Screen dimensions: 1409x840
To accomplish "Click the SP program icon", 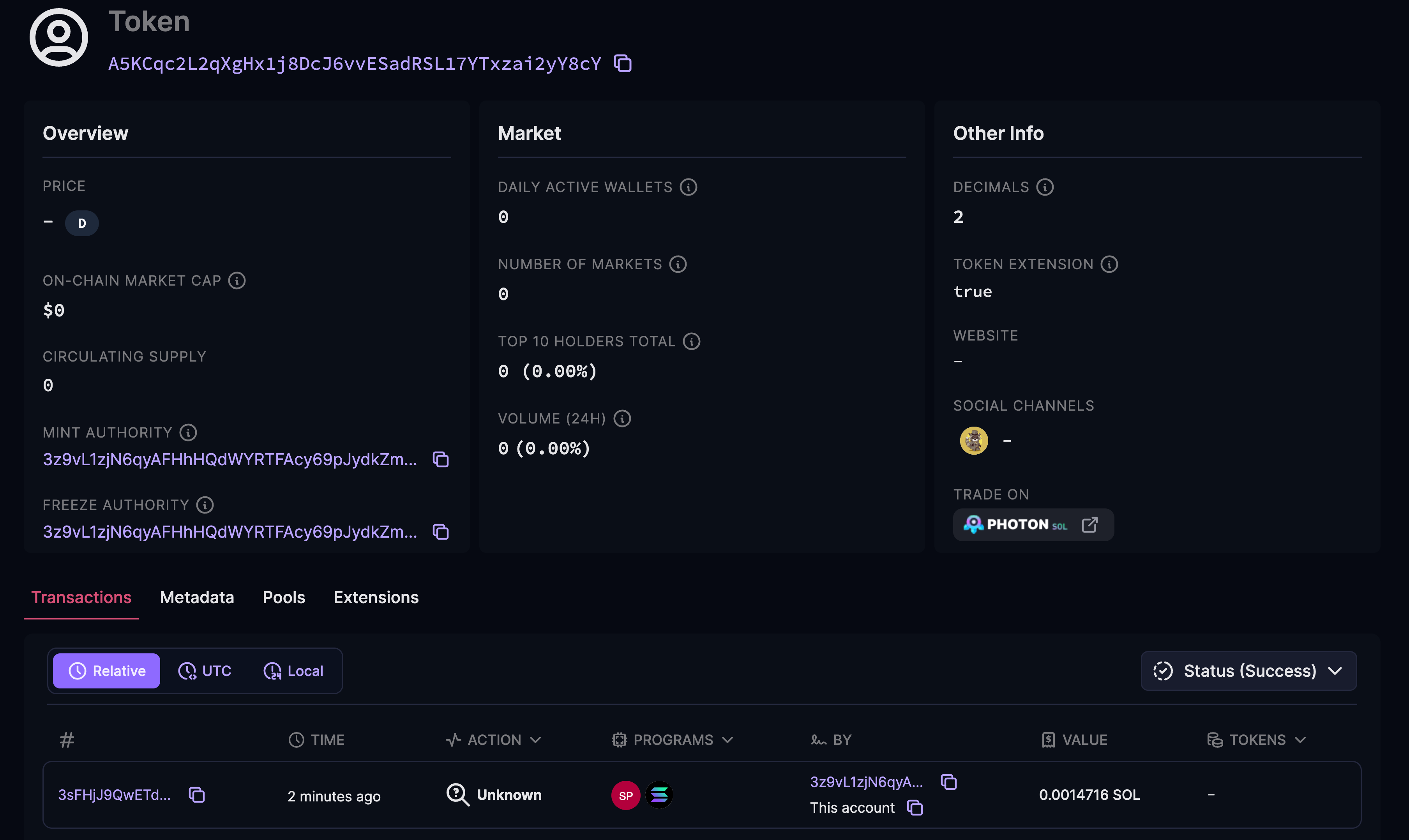I will 625,795.
